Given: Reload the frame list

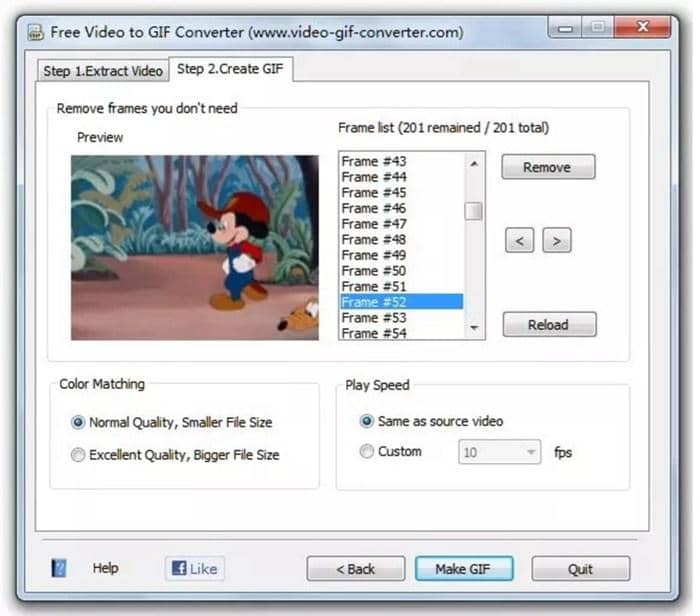Looking at the screenshot, I should 549,325.
